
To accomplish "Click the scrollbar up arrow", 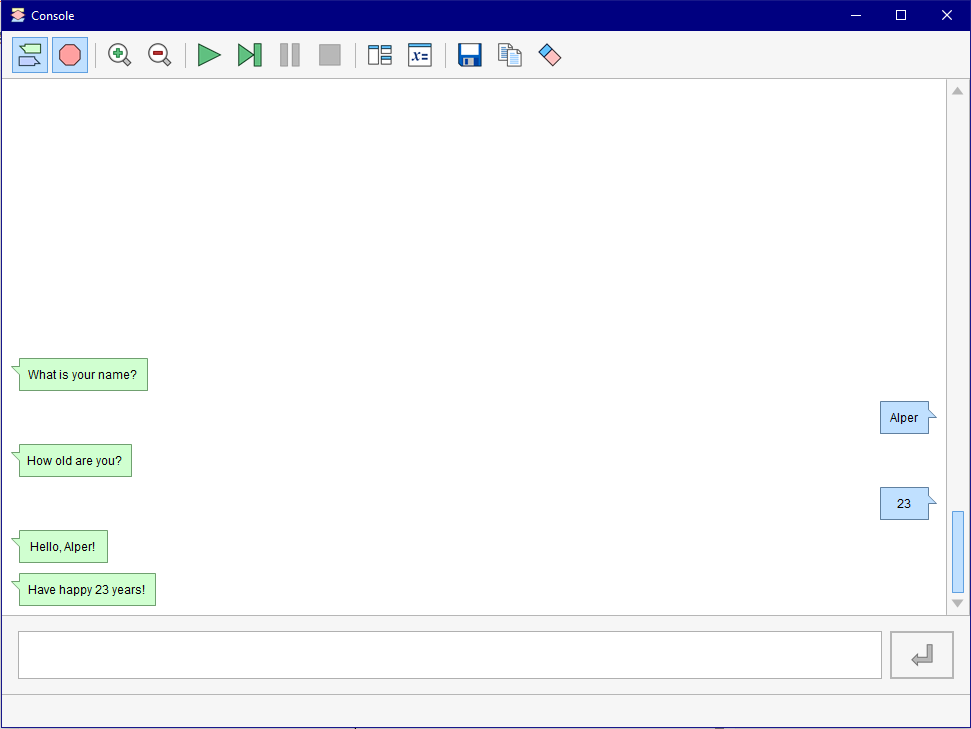I will coord(957,91).
